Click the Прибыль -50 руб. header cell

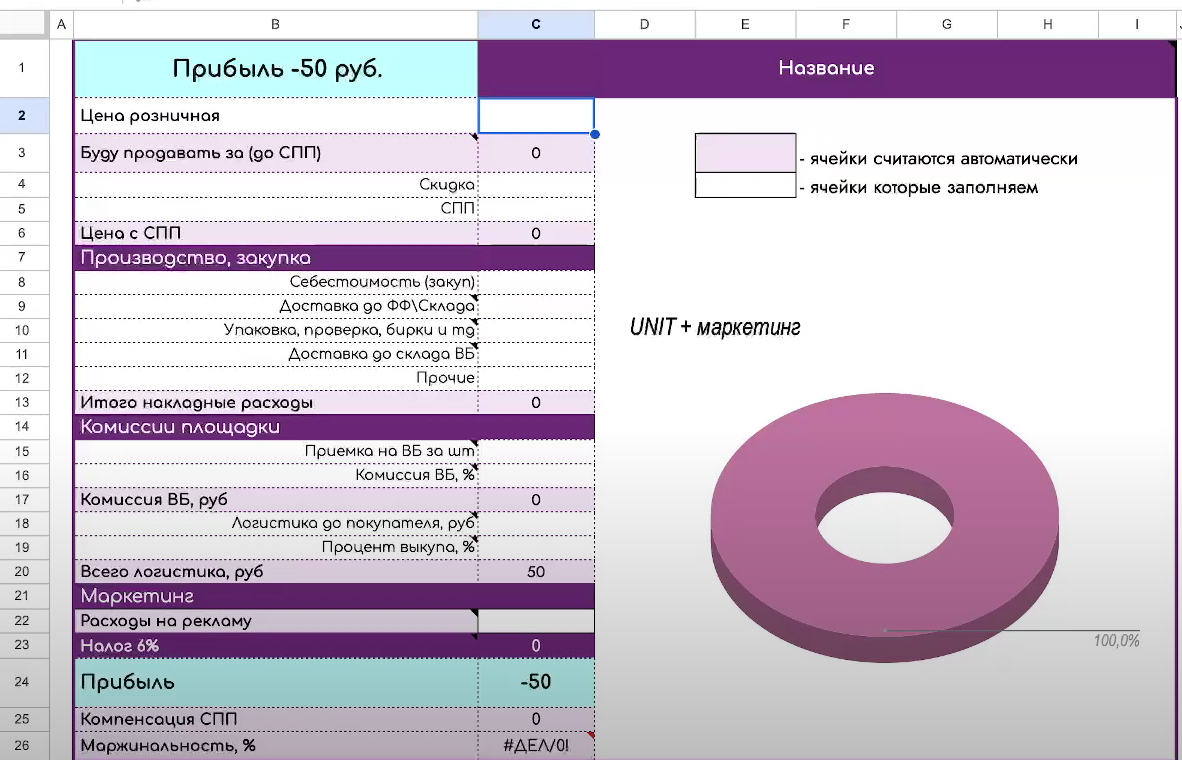(276, 69)
